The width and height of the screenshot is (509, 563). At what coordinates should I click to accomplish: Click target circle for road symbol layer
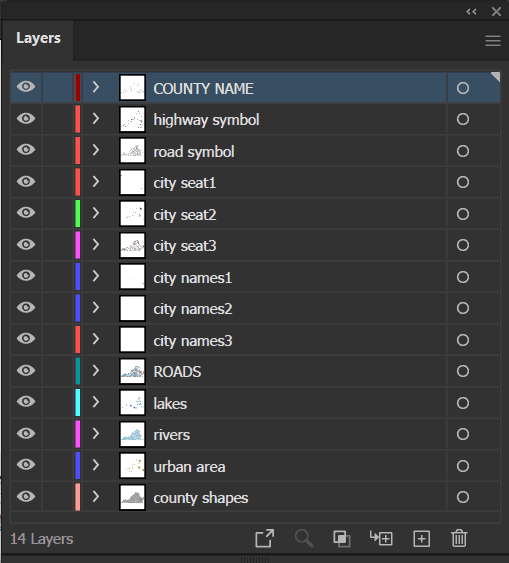pos(463,151)
